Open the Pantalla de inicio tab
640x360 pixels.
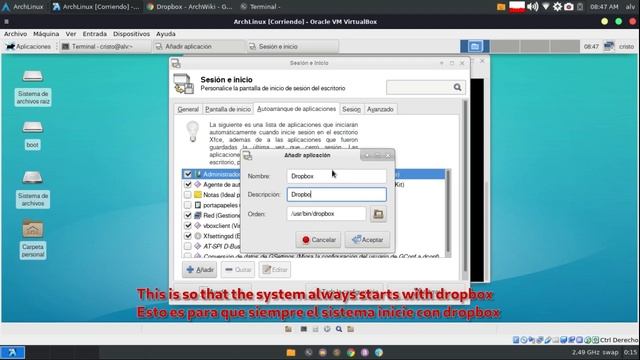click(228, 109)
